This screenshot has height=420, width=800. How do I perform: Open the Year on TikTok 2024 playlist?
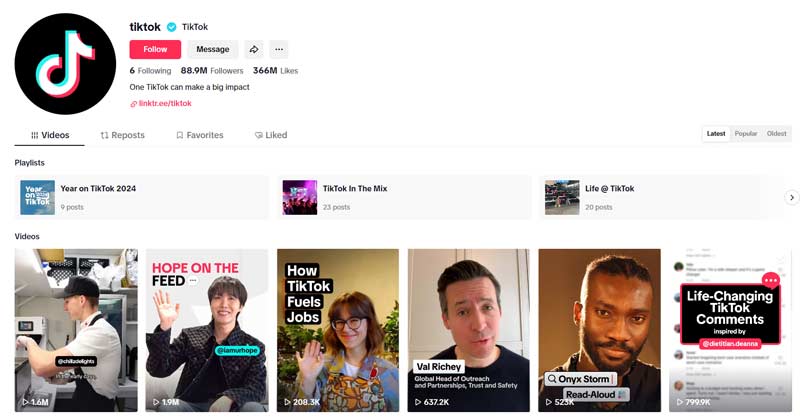141,197
